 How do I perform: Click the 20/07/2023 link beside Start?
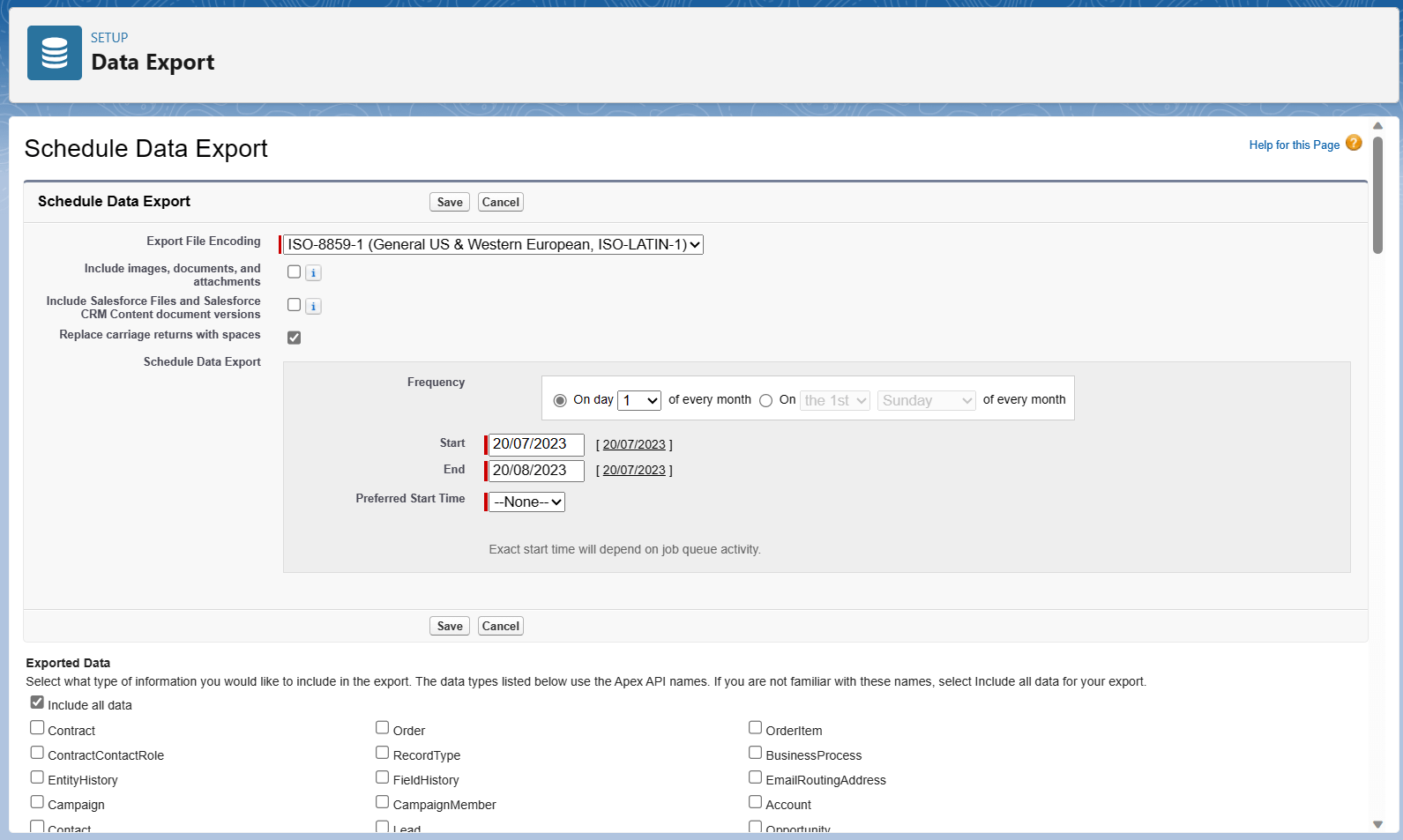pos(634,444)
